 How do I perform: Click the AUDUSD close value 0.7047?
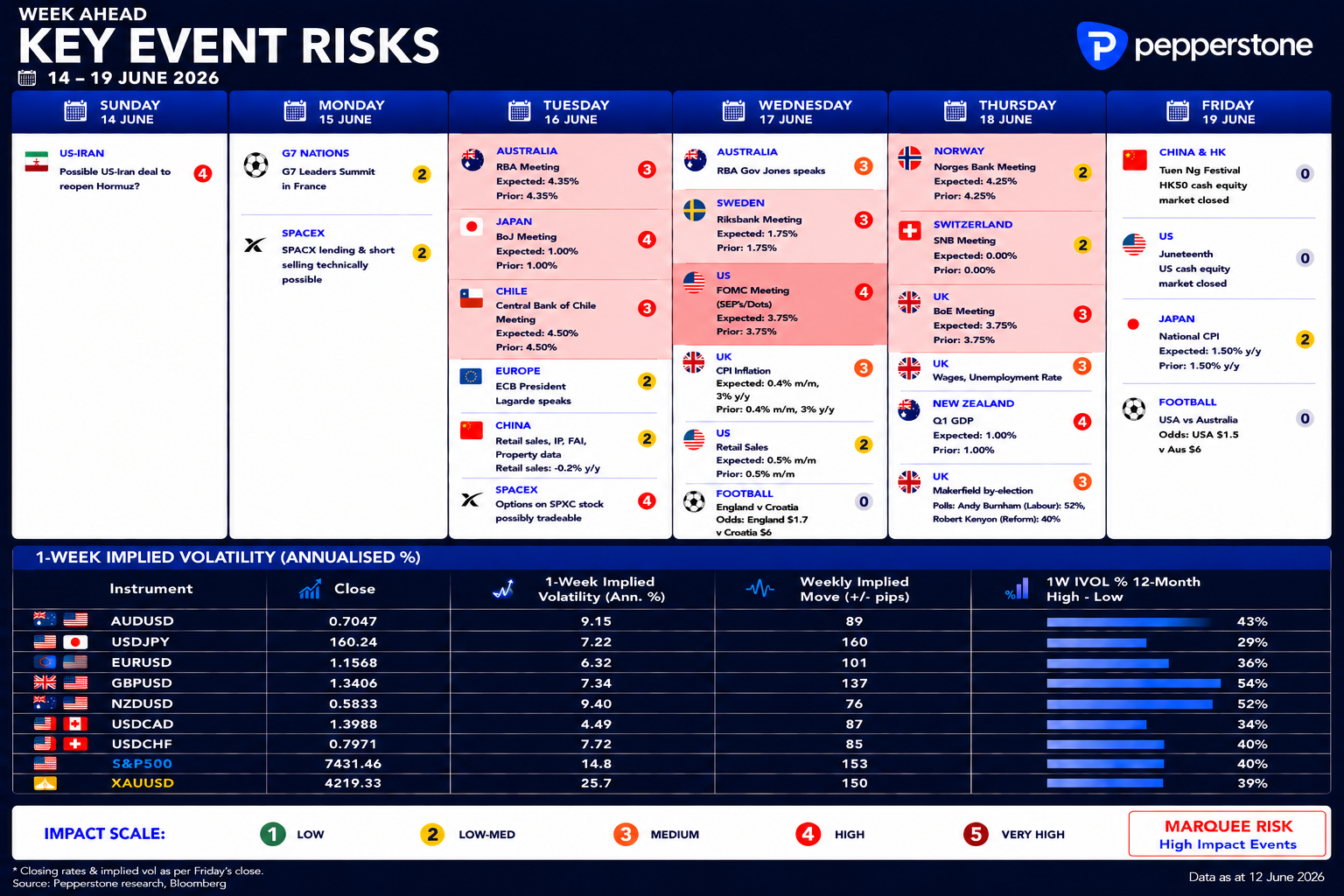pos(353,621)
